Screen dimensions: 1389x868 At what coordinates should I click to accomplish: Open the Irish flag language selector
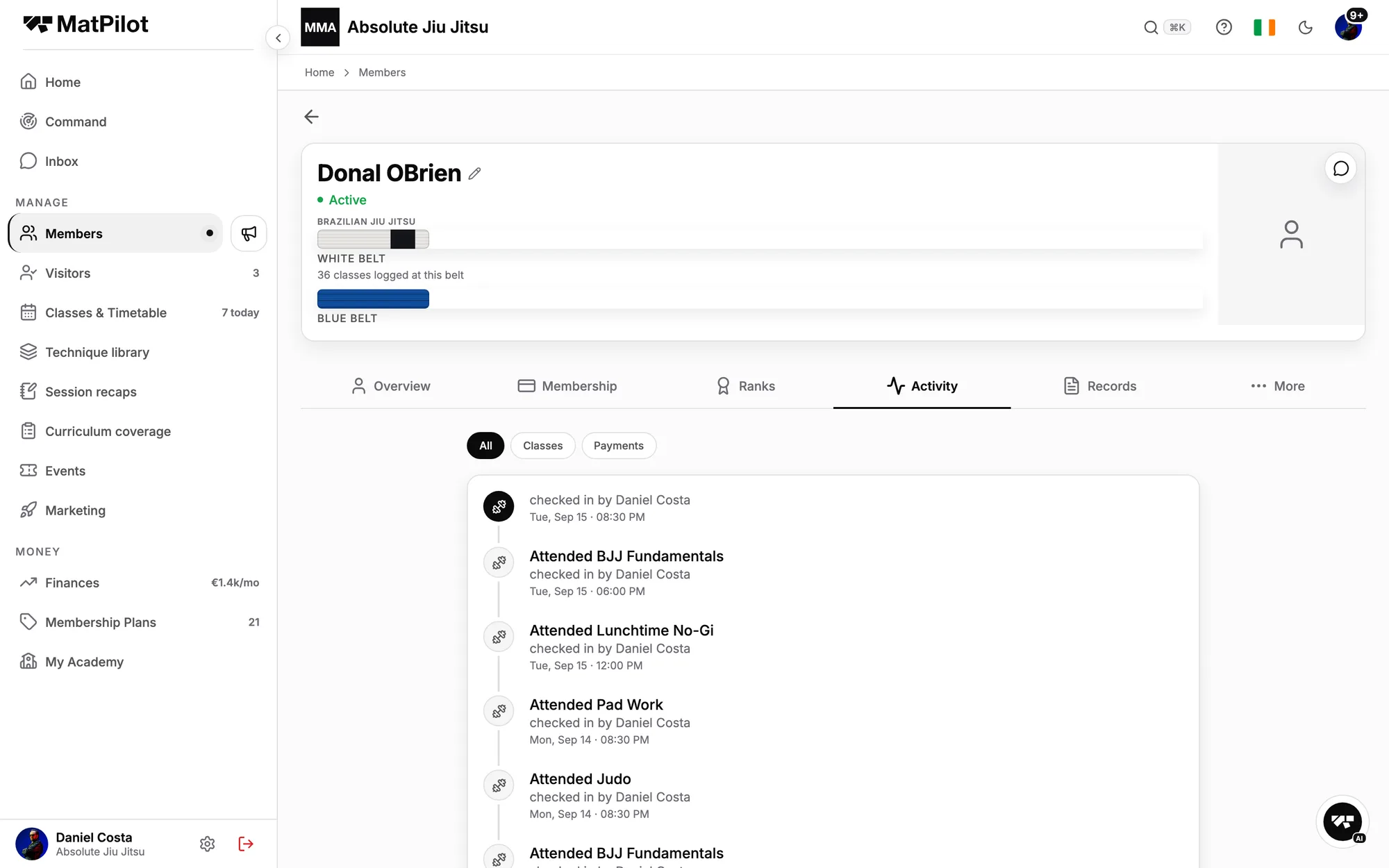[x=1265, y=27]
